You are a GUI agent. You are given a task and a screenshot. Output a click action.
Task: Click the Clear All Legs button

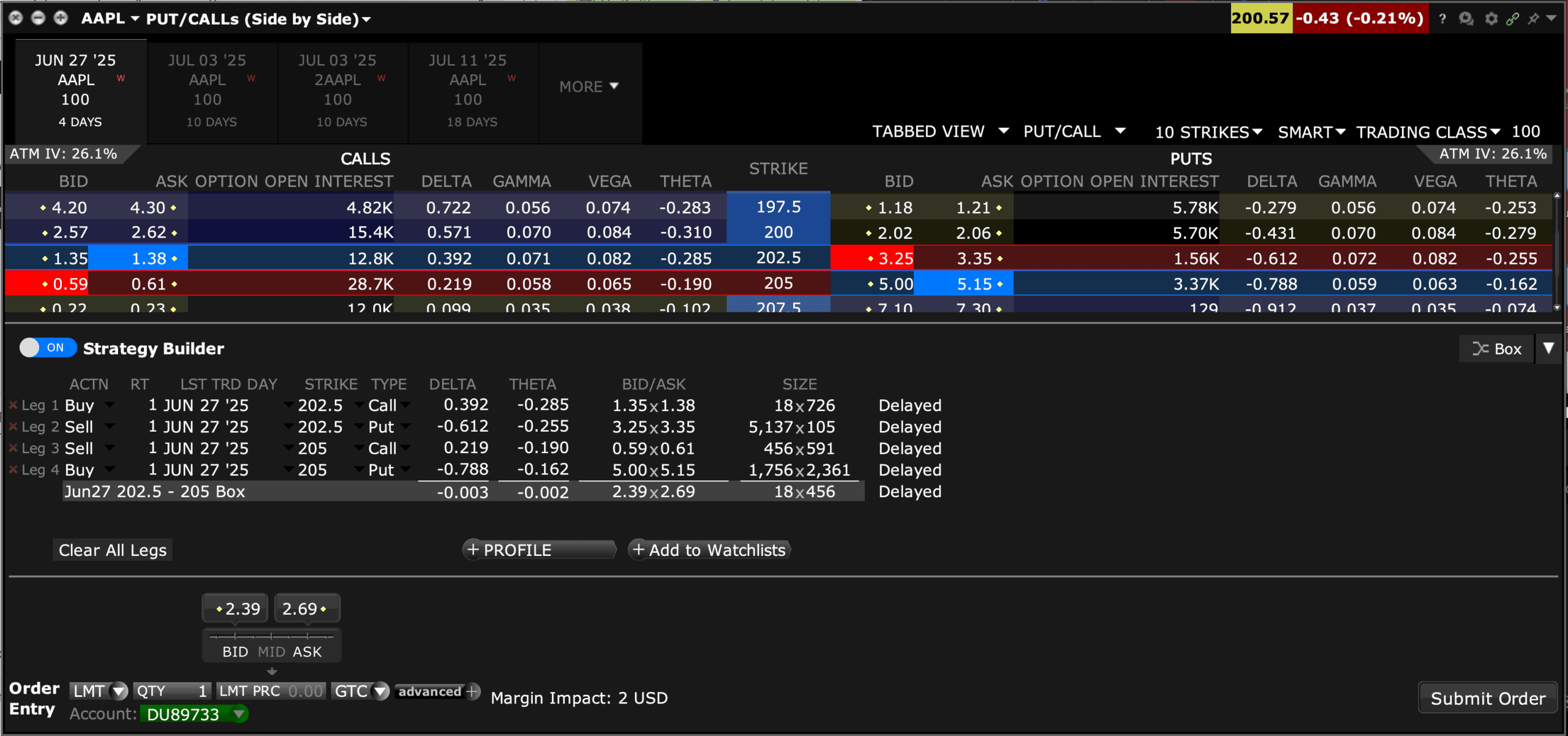112,550
